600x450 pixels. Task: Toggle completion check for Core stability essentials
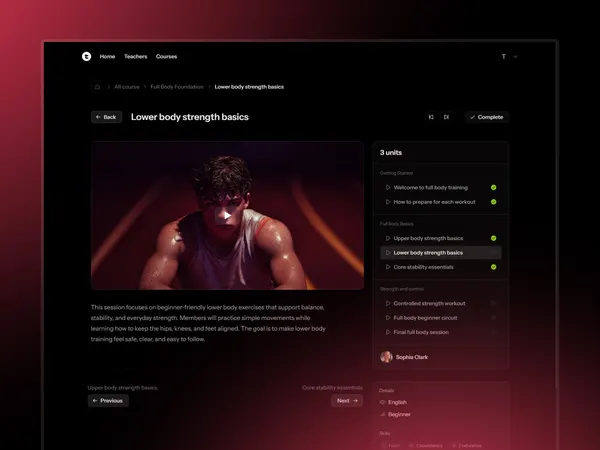tap(494, 267)
